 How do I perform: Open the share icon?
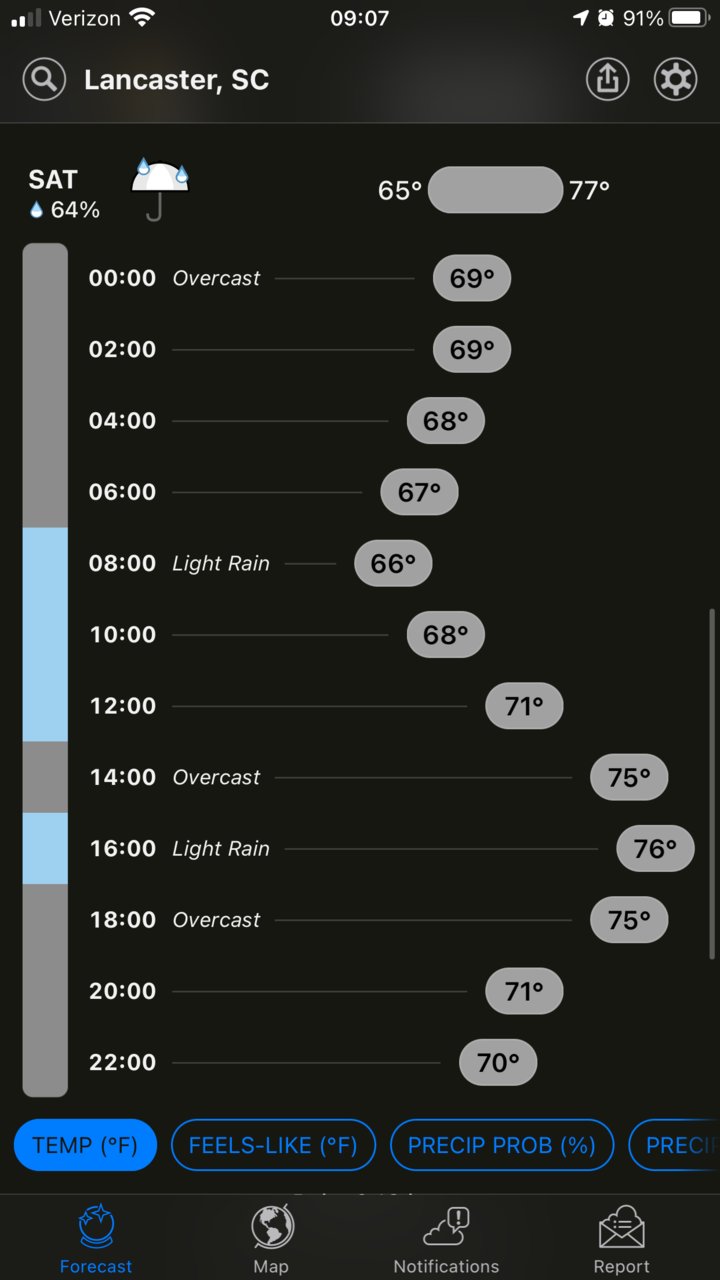point(608,80)
